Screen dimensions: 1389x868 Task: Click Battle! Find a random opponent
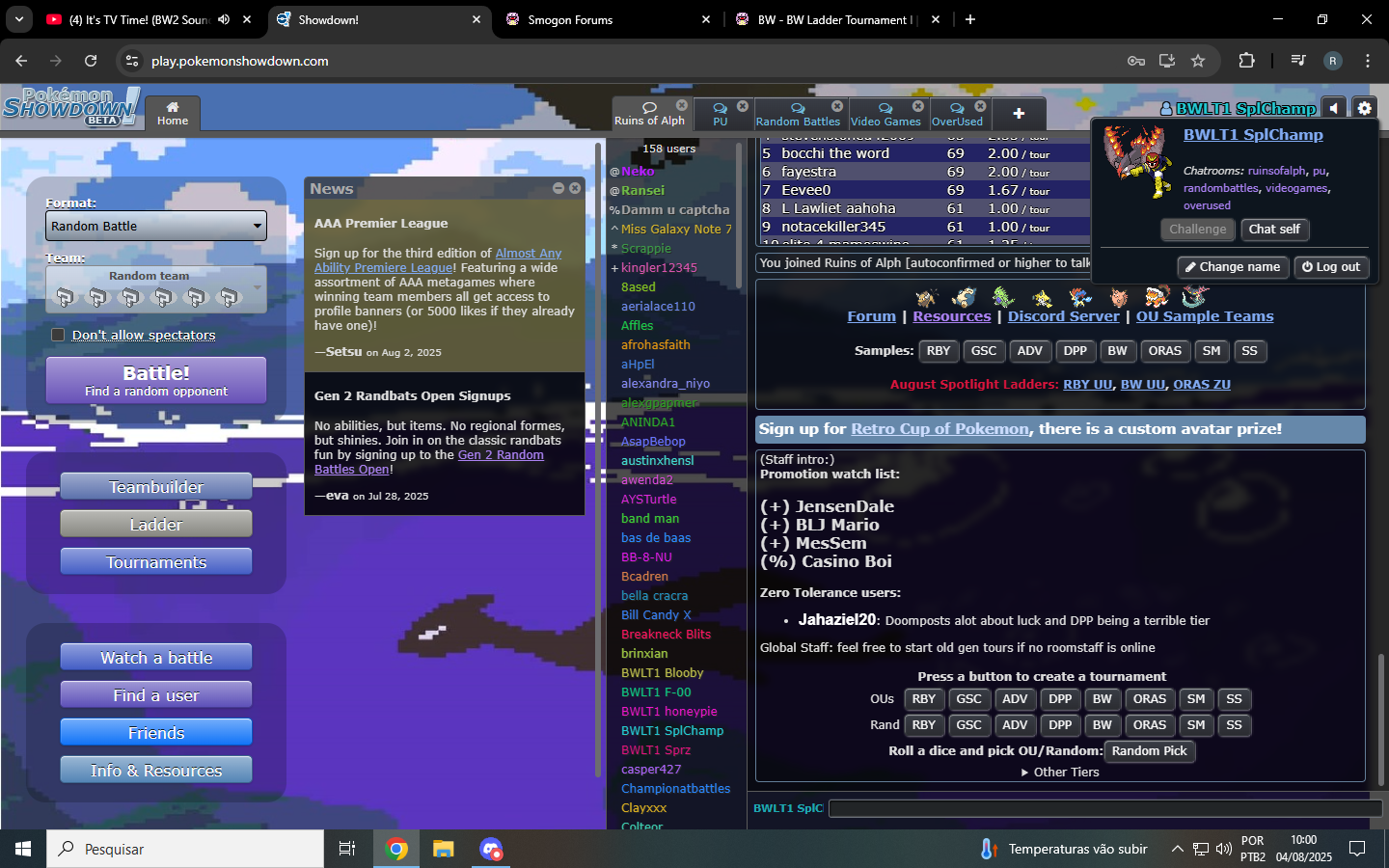(x=156, y=380)
